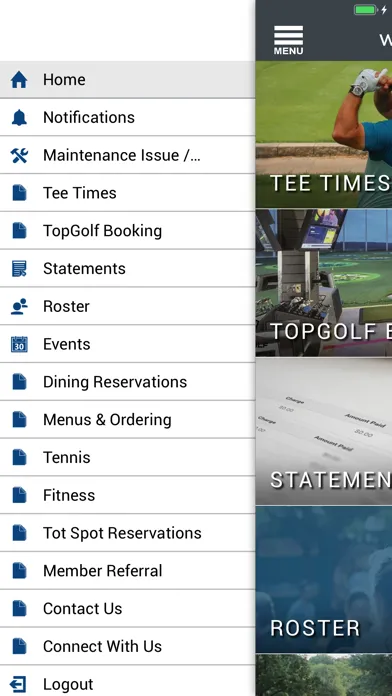
Task: Tap the Events calendar icon
Action: click(19, 344)
